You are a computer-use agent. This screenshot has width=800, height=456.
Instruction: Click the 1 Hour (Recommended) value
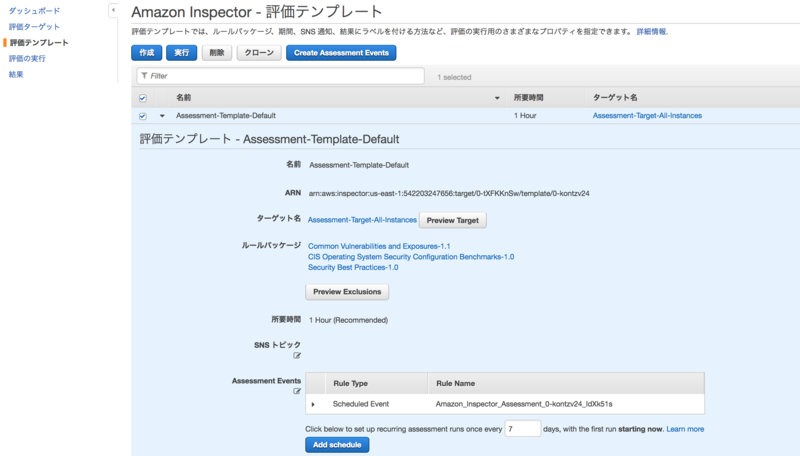coord(348,320)
